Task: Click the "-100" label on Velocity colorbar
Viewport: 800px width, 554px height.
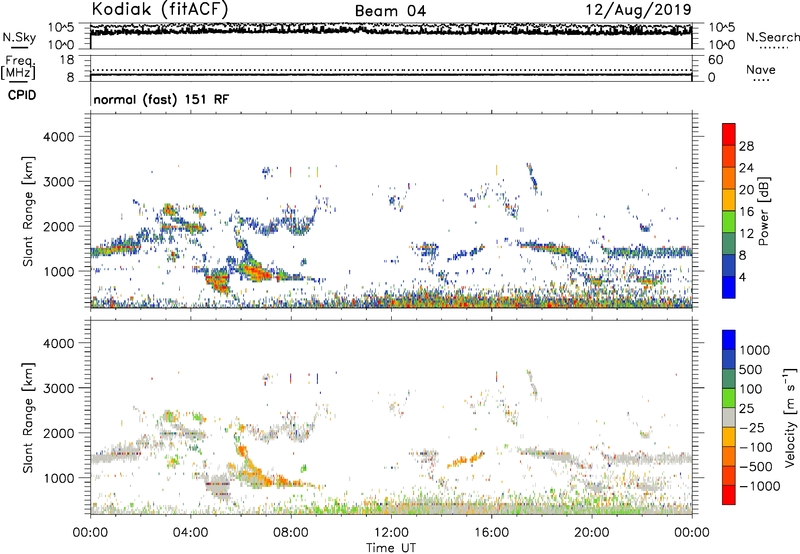Action: coord(756,447)
